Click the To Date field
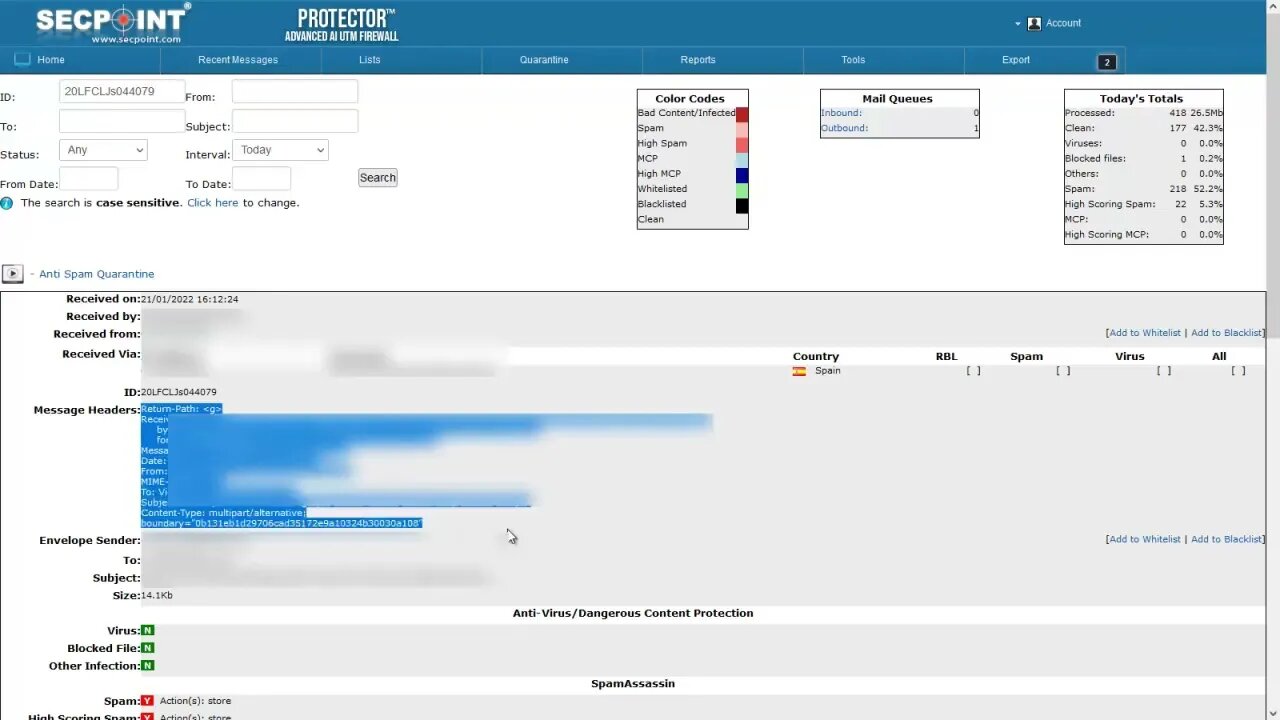This screenshot has height=720, width=1280. coord(262,179)
